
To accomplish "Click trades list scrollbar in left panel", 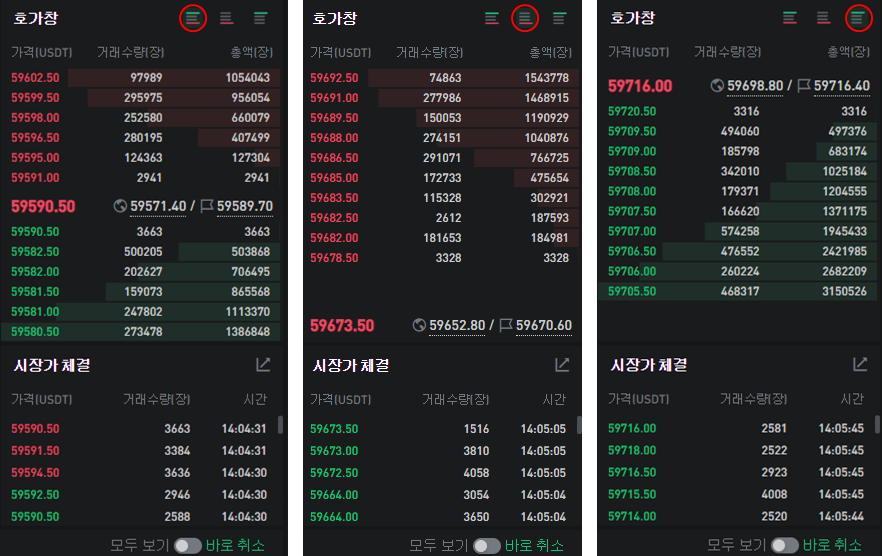I will tap(280, 425).
